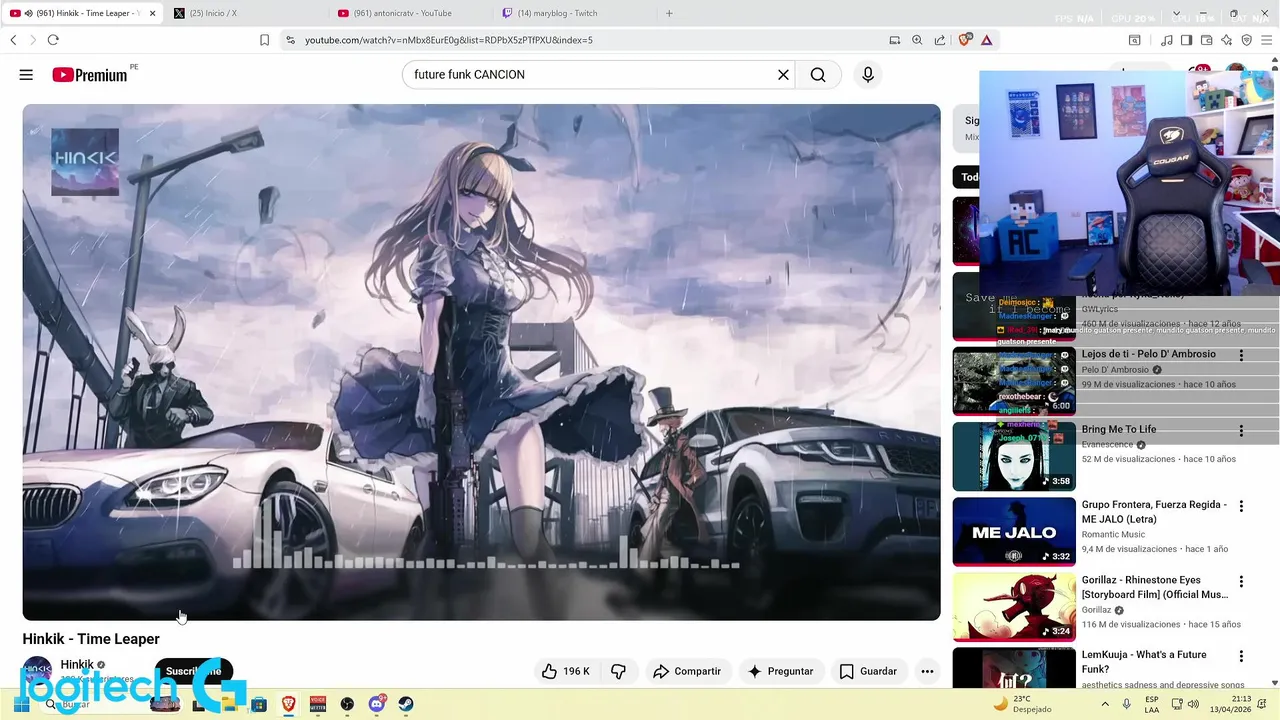Like the video (196 K)
Screen dimensions: 1280x720
566,671
